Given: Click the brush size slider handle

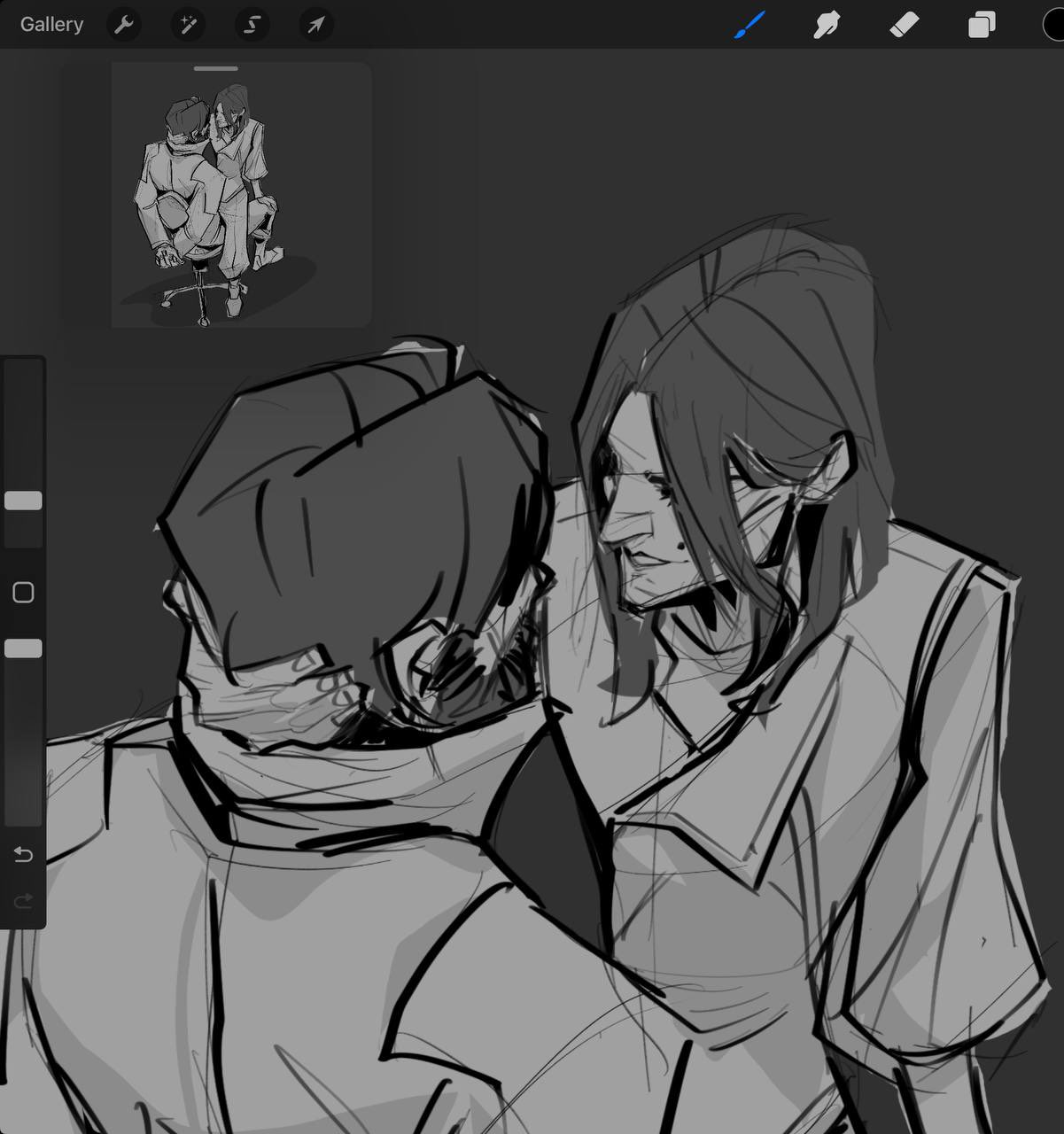Looking at the screenshot, I should click(x=23, y=501).
